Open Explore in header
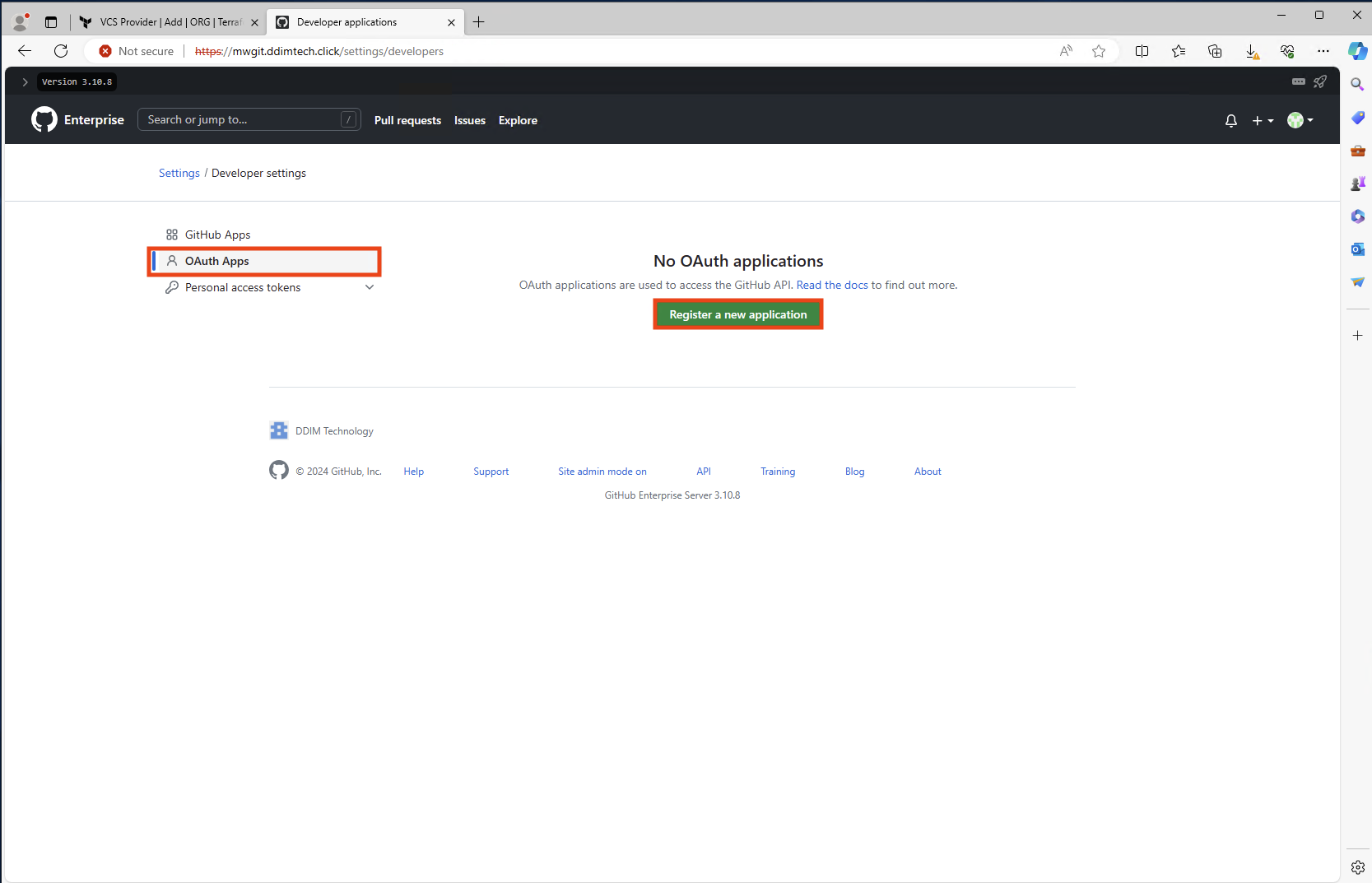Screen dimensions: 1372x883 (518, 120)
